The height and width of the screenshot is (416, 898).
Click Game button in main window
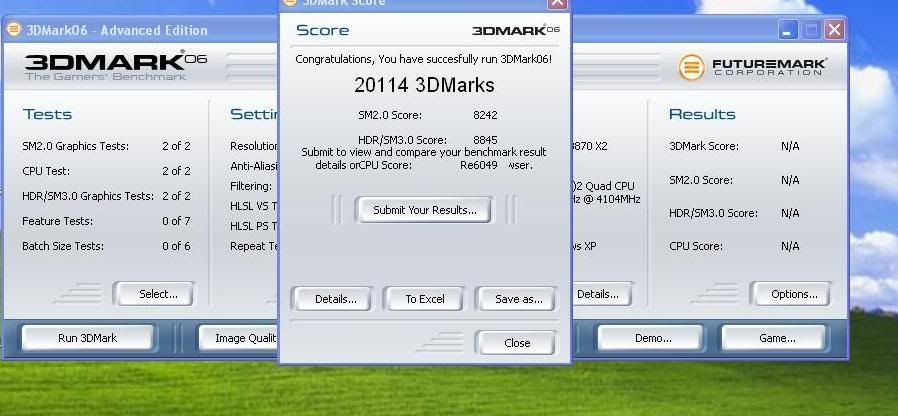(x=774, y=338)
